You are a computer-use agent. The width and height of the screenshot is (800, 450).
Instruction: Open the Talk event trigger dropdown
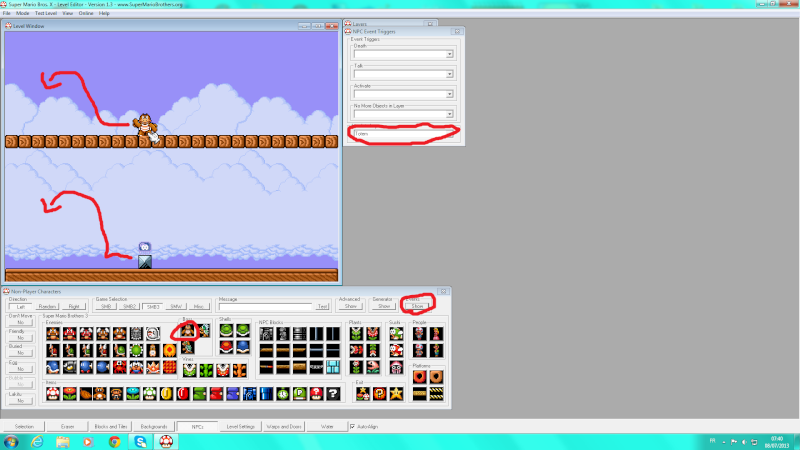click(x=449, y=74)
